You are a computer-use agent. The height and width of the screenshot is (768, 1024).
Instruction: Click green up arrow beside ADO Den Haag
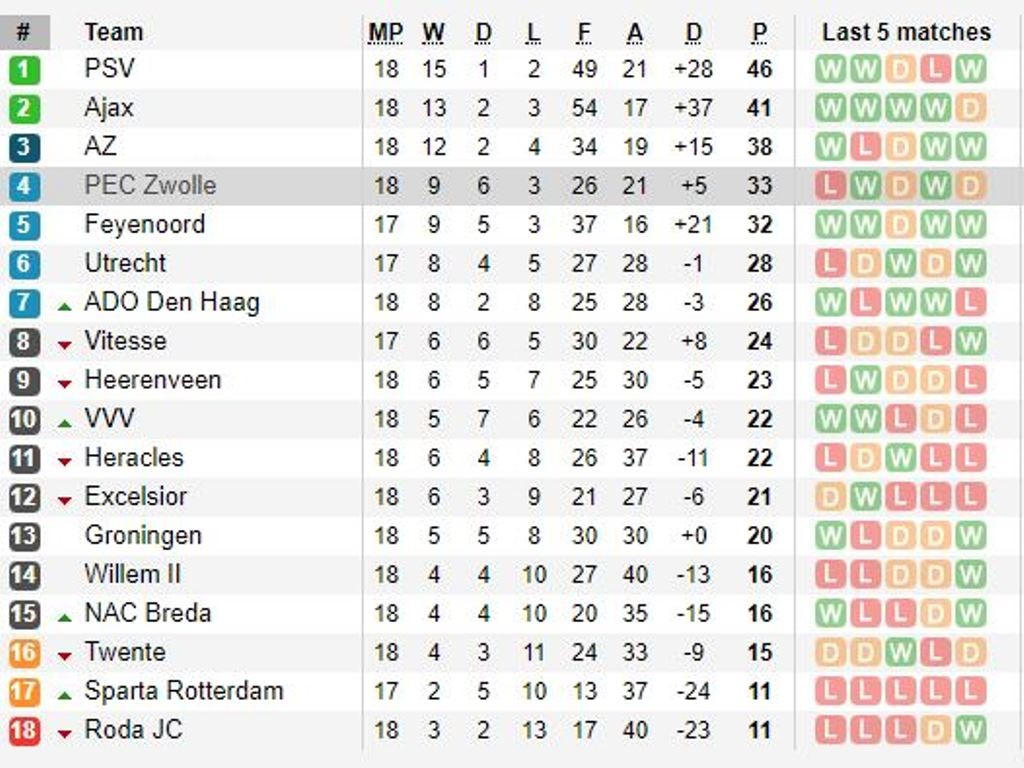click(65, 306)
